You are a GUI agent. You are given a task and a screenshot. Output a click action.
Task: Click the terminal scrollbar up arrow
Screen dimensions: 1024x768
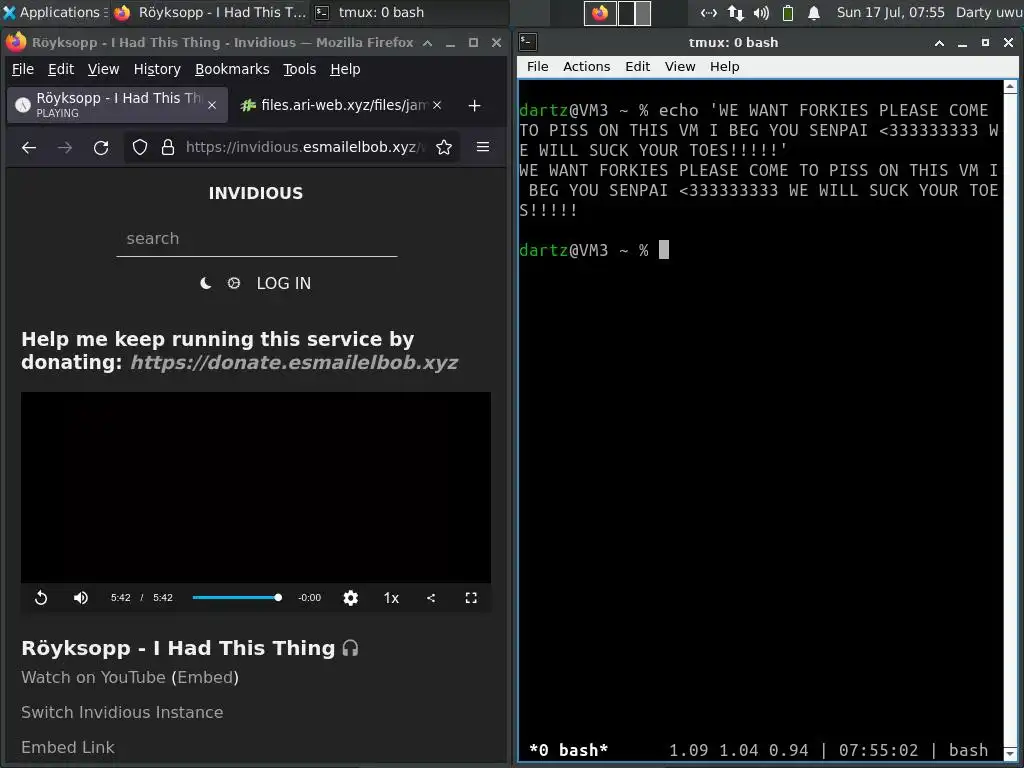[x=1010, y=86]
